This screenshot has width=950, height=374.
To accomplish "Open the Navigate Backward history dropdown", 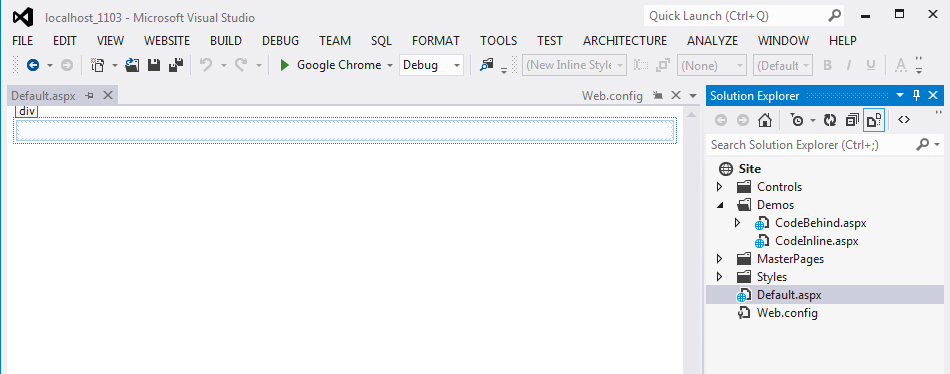I will coord(50,65).
